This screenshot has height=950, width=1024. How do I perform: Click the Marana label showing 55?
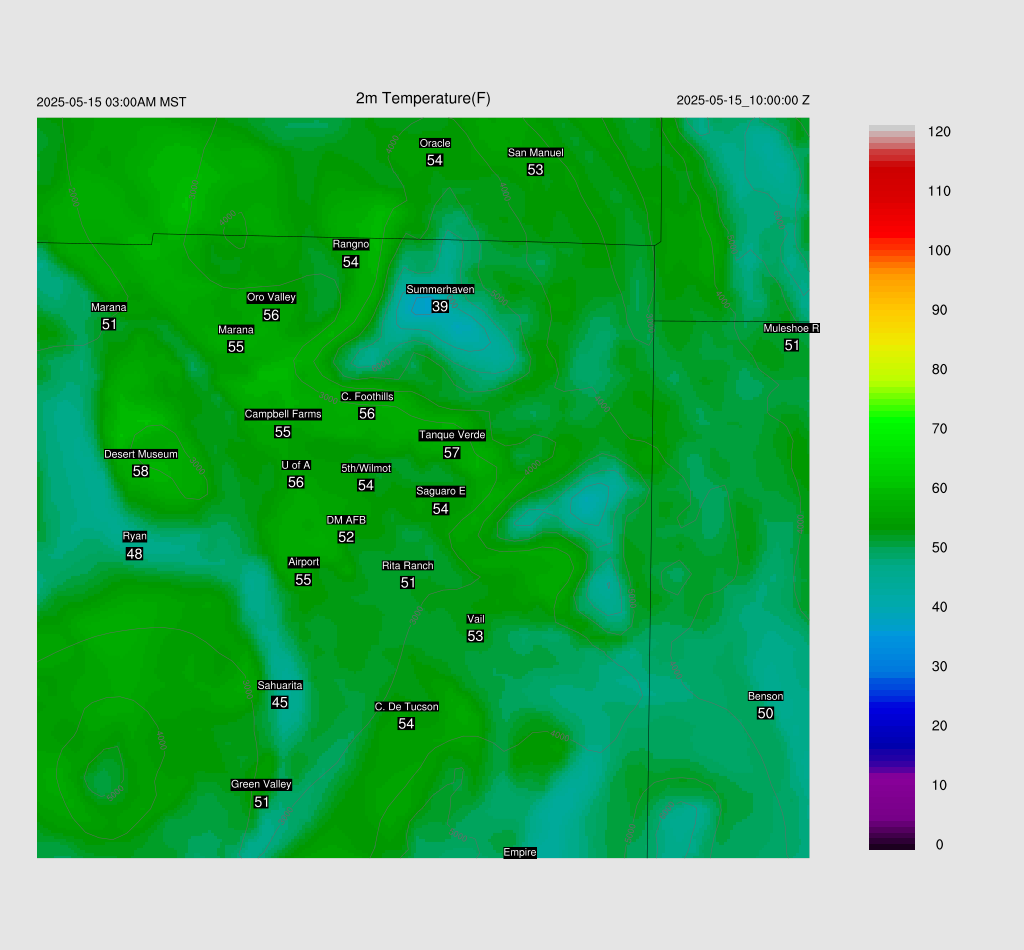pos(236,330)
